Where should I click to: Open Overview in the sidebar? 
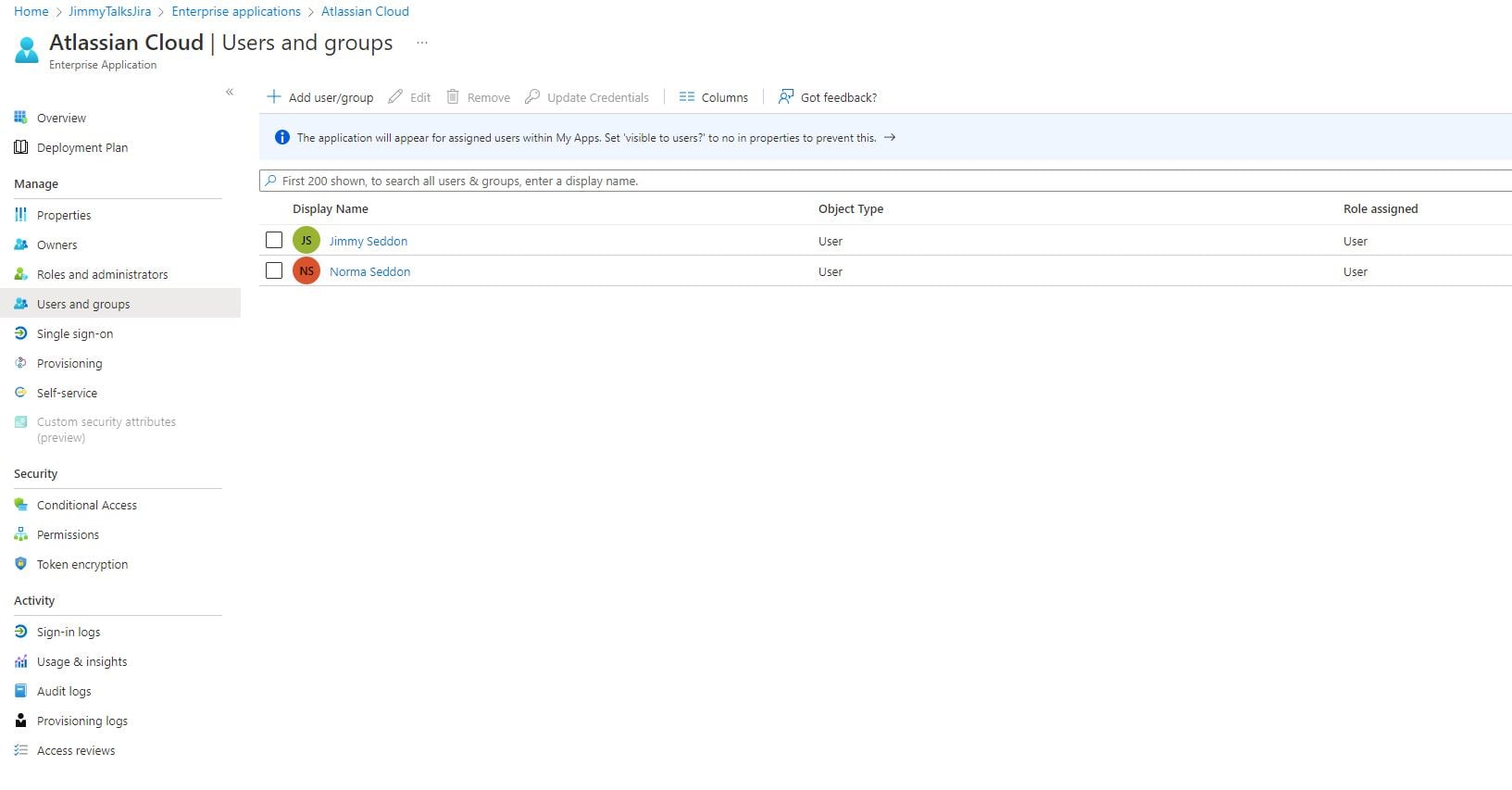click(61, 118)
